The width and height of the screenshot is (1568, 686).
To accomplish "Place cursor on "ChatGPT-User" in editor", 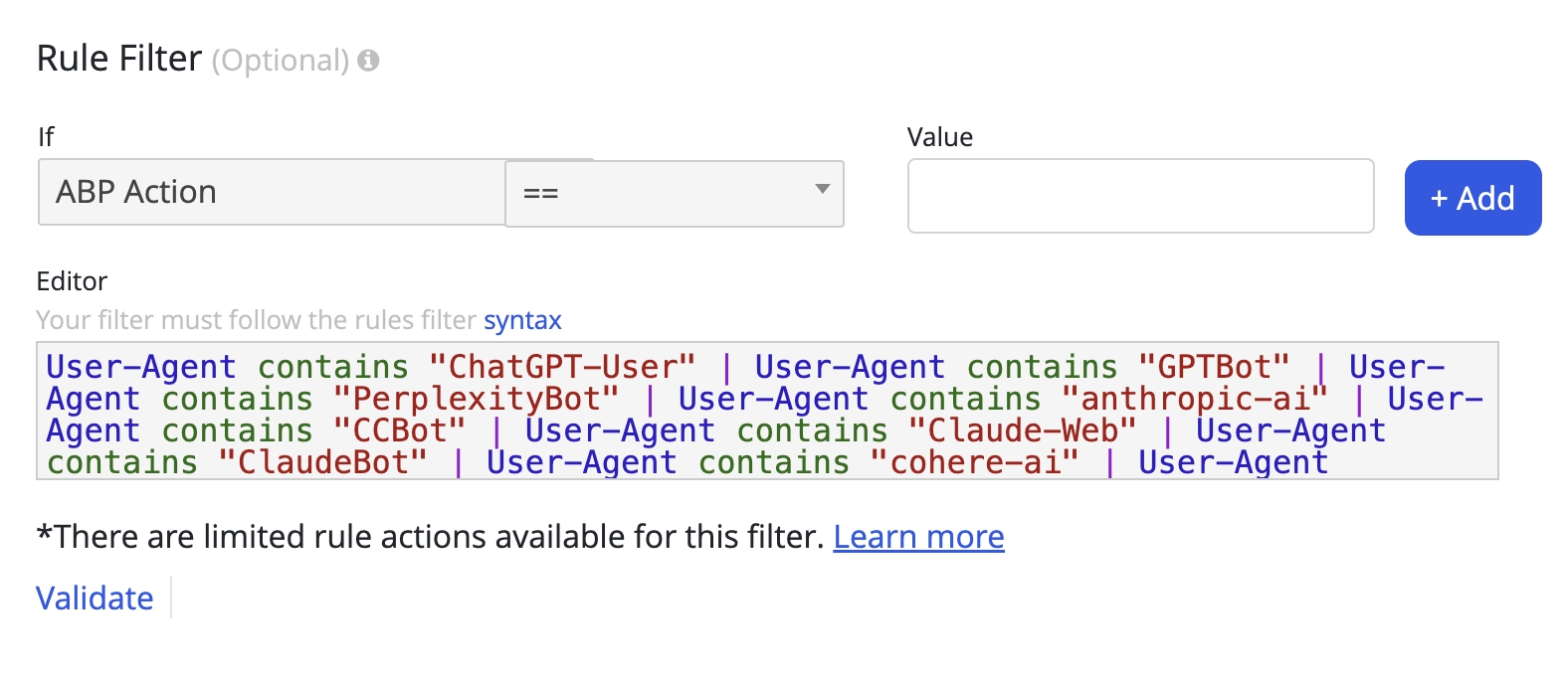I will 562,367.
